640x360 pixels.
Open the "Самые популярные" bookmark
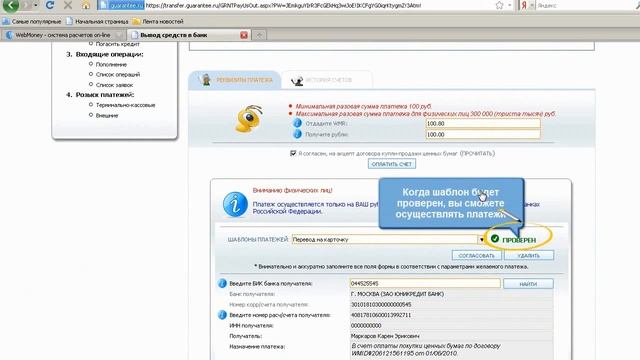click(x=32, y=21)
